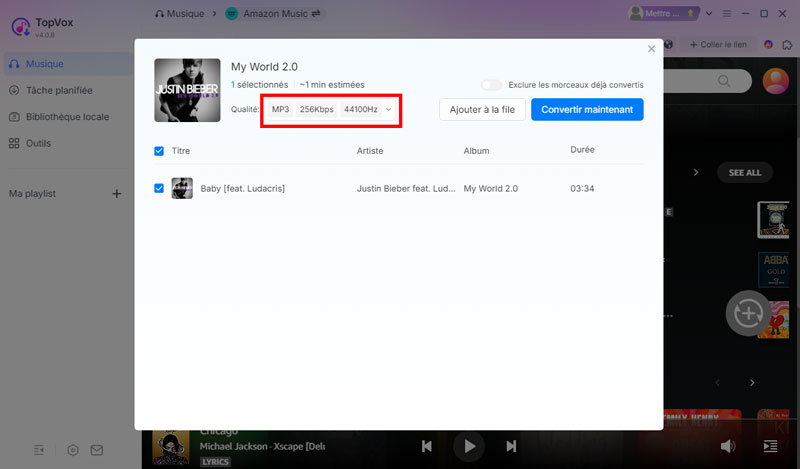Click the My World 2.0 album cover

(x=187, y=90)
